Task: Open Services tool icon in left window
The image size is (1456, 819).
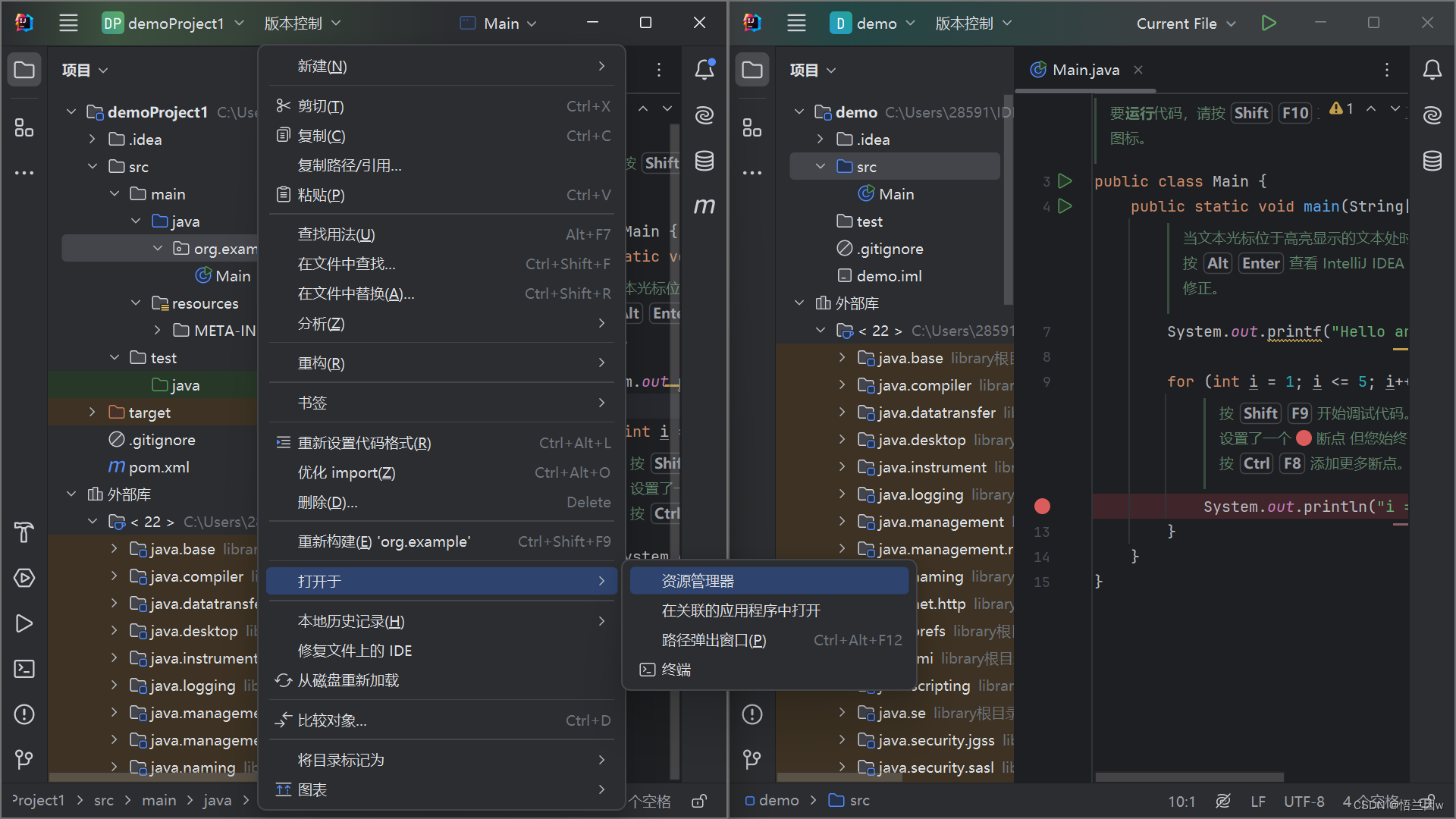Action: coord(24,578)
